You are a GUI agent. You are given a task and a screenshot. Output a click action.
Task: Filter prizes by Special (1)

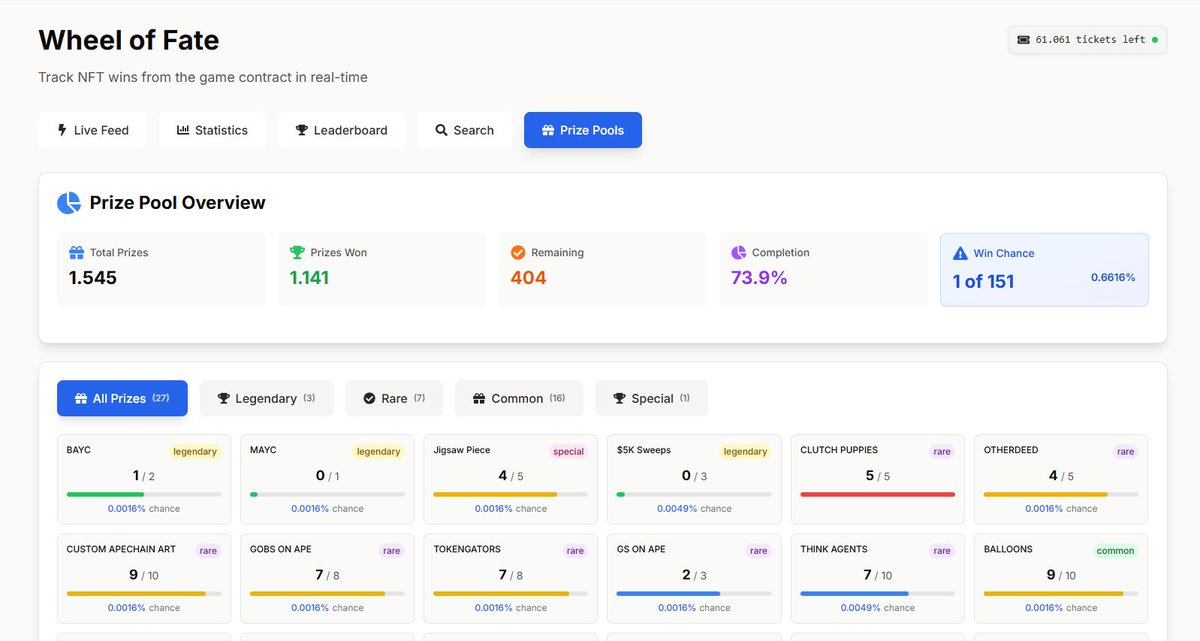pos(652,398)
